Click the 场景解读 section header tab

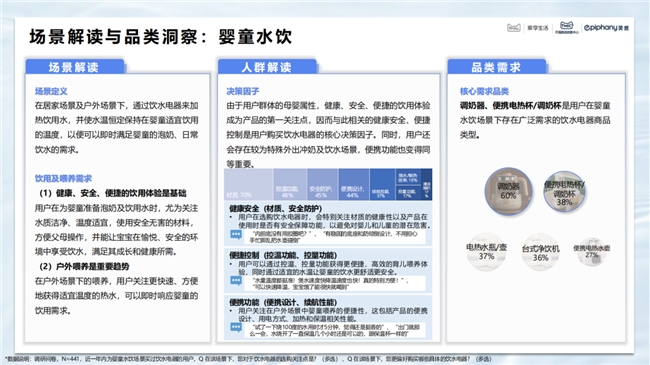coord(75,67)
